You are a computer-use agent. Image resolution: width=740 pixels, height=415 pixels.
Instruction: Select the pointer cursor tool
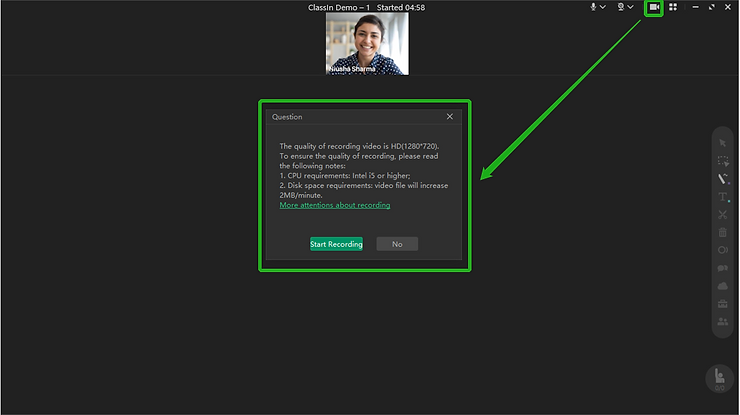[723, 143]
